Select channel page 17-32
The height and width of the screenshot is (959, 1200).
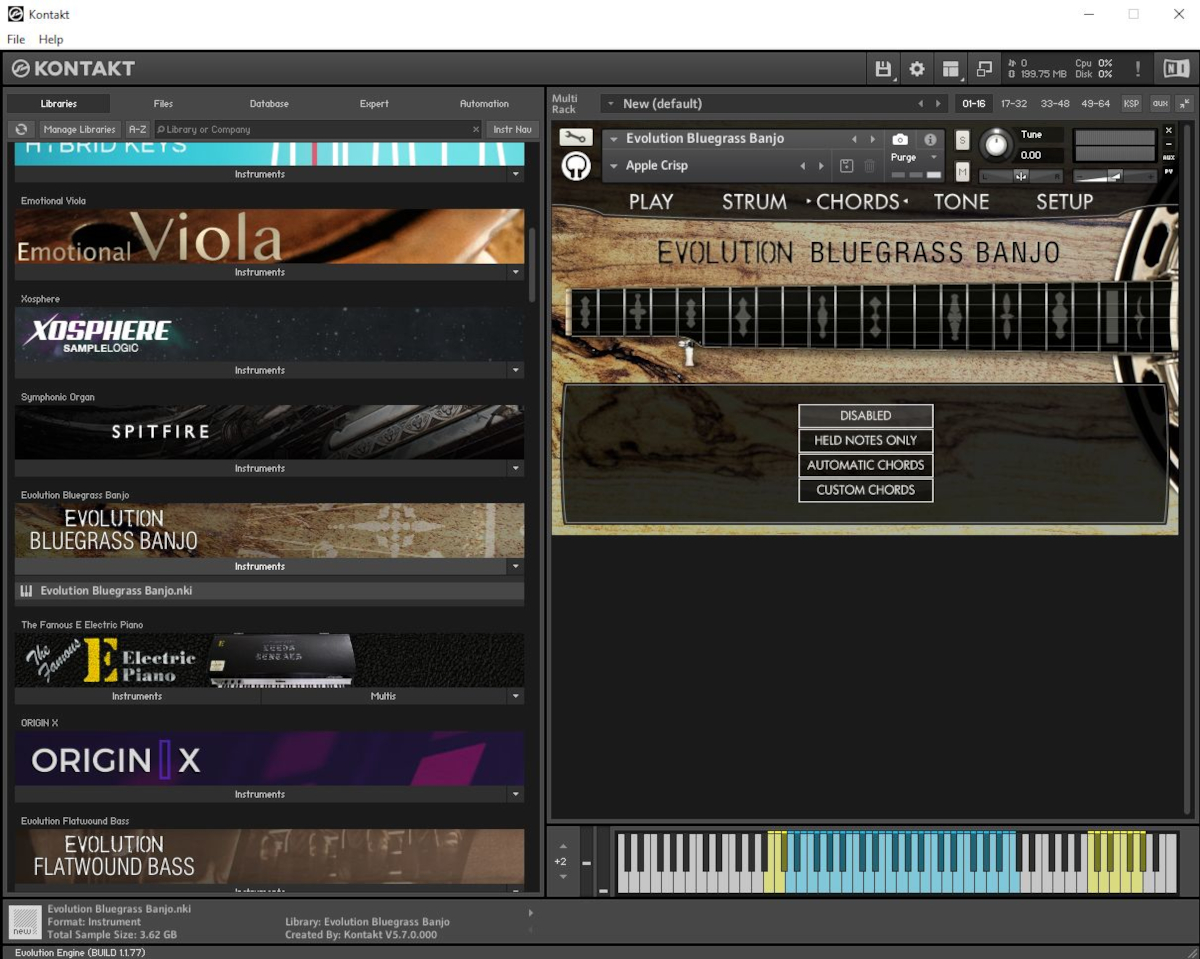[x=1013, y=104]
